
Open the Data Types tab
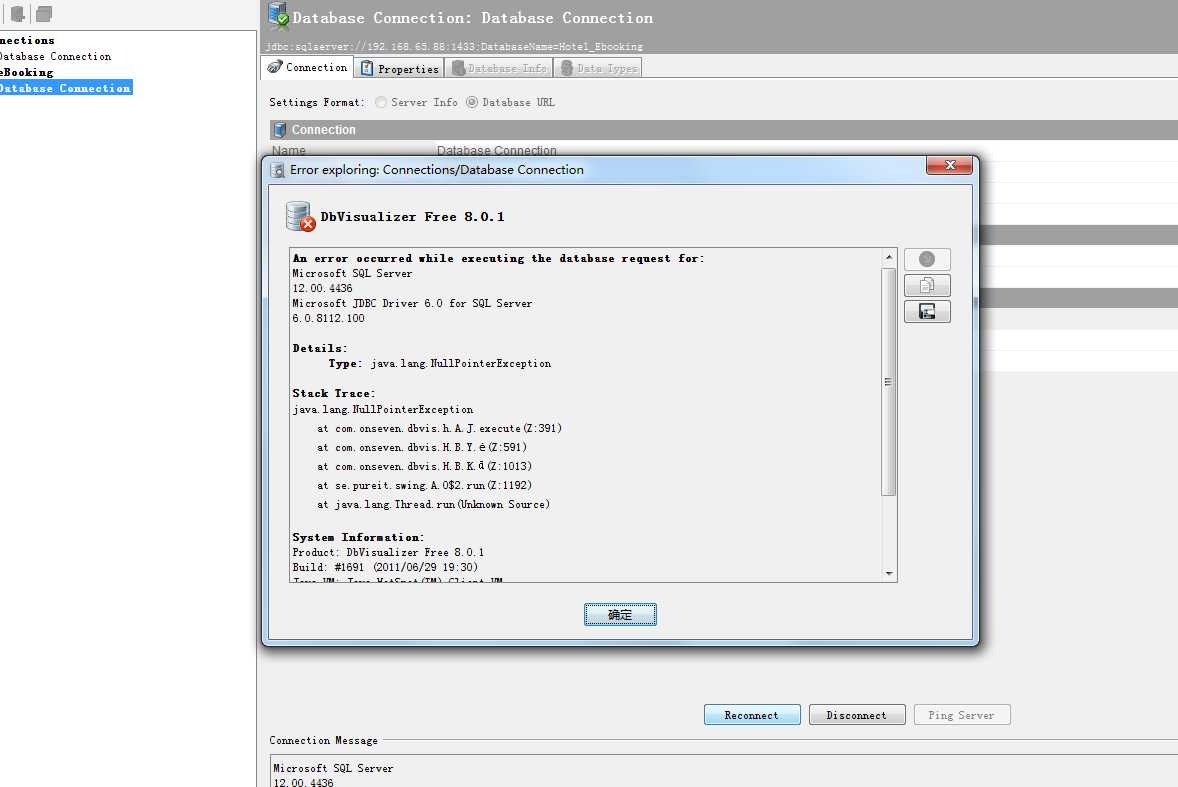(x=599, y=68)
